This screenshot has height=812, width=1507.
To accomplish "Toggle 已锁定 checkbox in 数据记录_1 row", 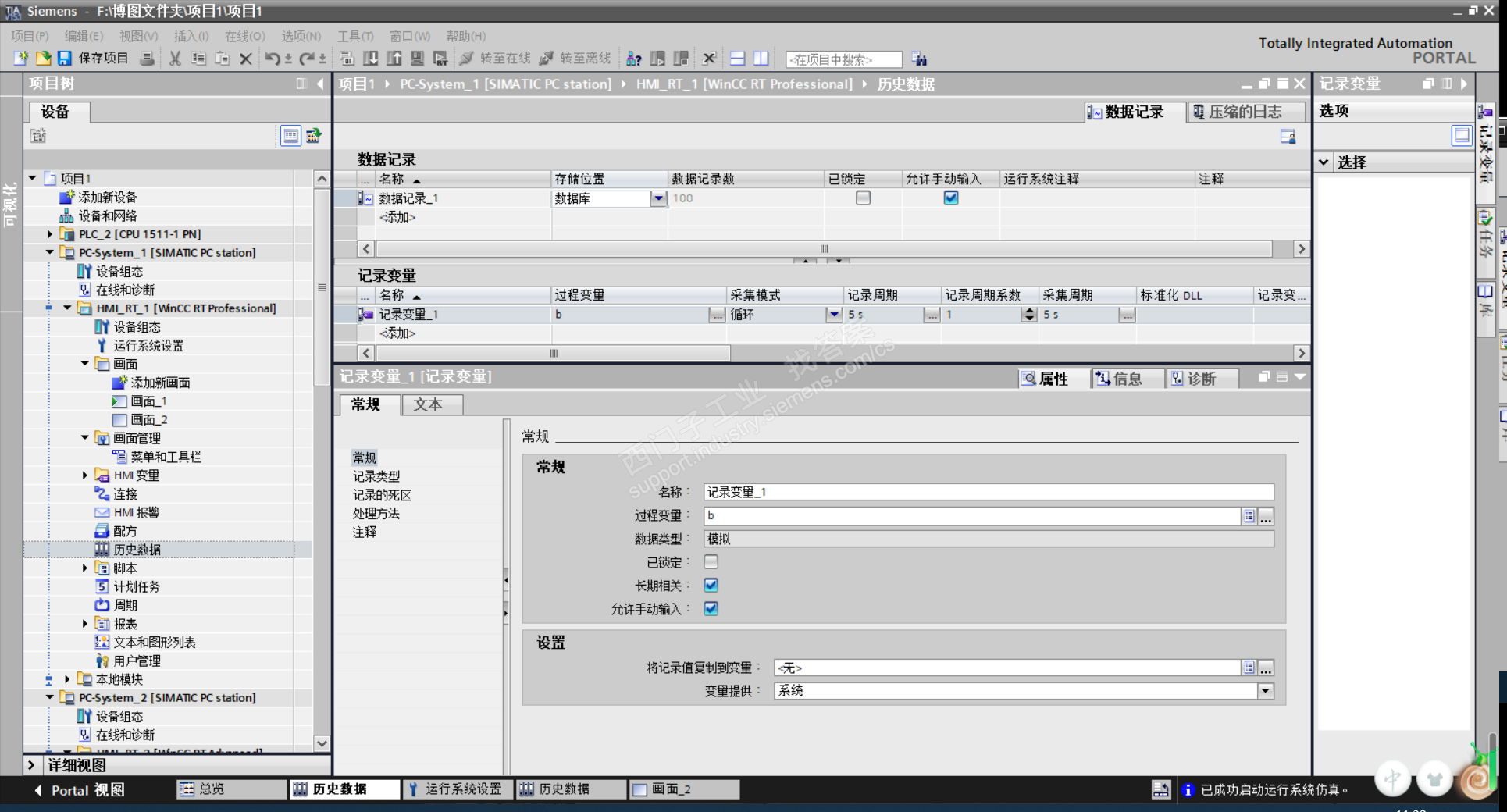I will (x=863, y=198).
